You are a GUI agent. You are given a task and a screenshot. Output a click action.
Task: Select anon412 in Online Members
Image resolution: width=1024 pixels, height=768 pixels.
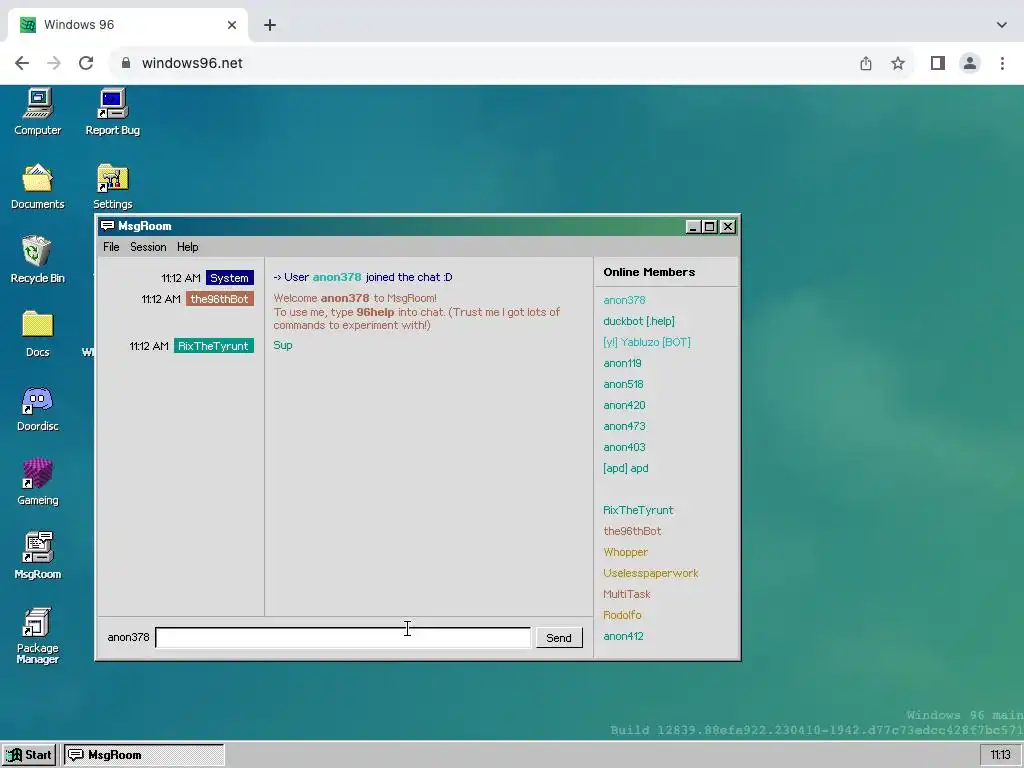(623, 636)
